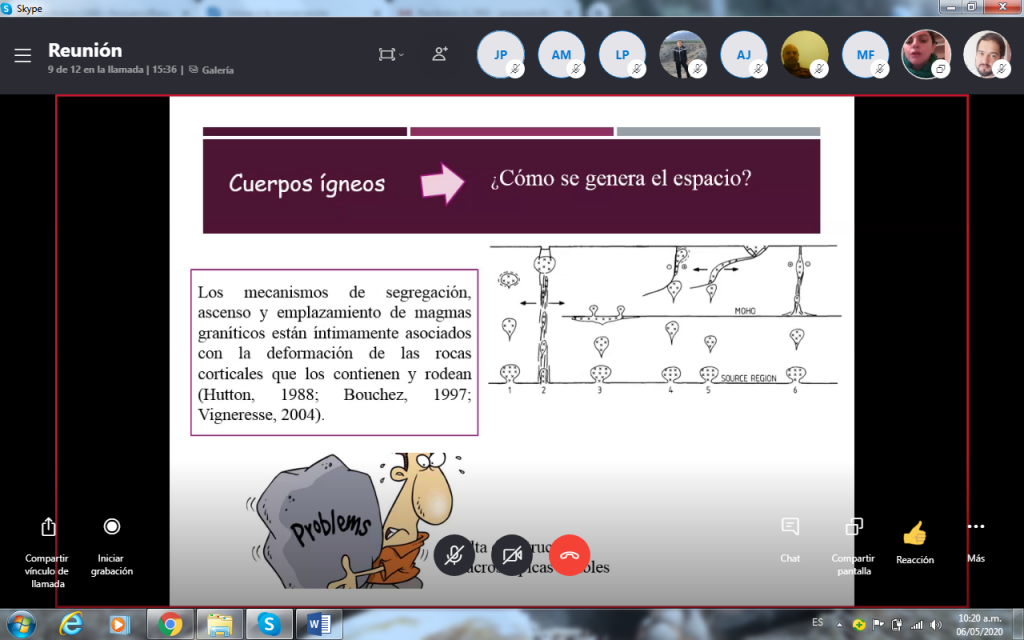End the call with red hang-up button

569,555
